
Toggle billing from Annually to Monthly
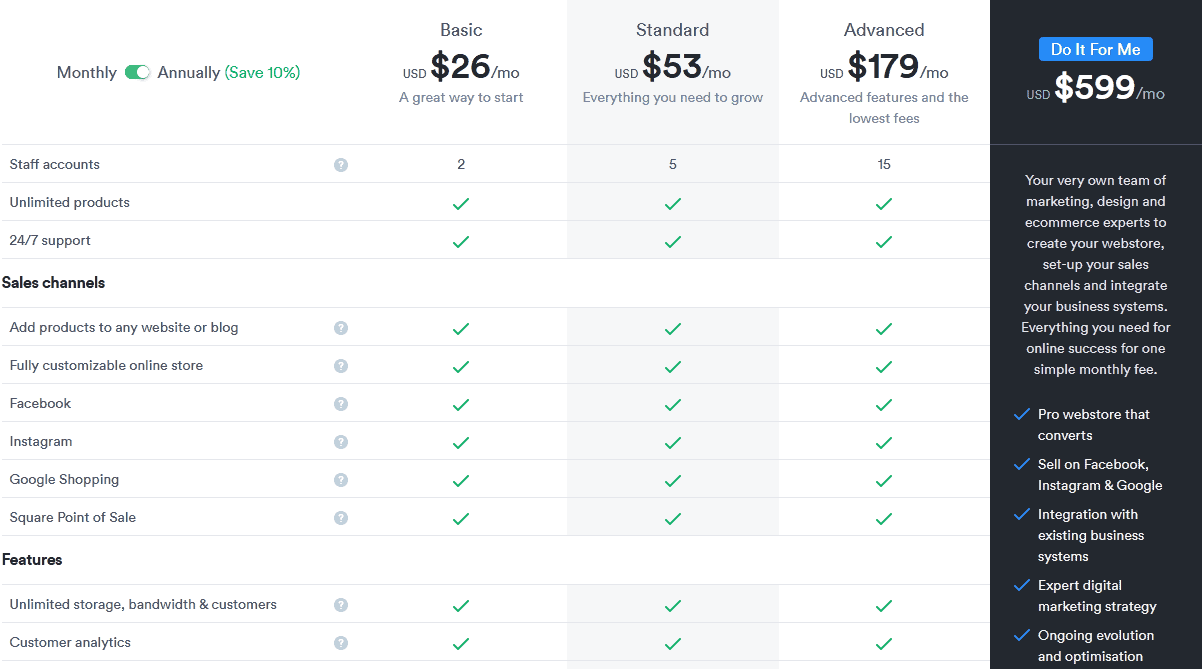(x=138, y=72)
